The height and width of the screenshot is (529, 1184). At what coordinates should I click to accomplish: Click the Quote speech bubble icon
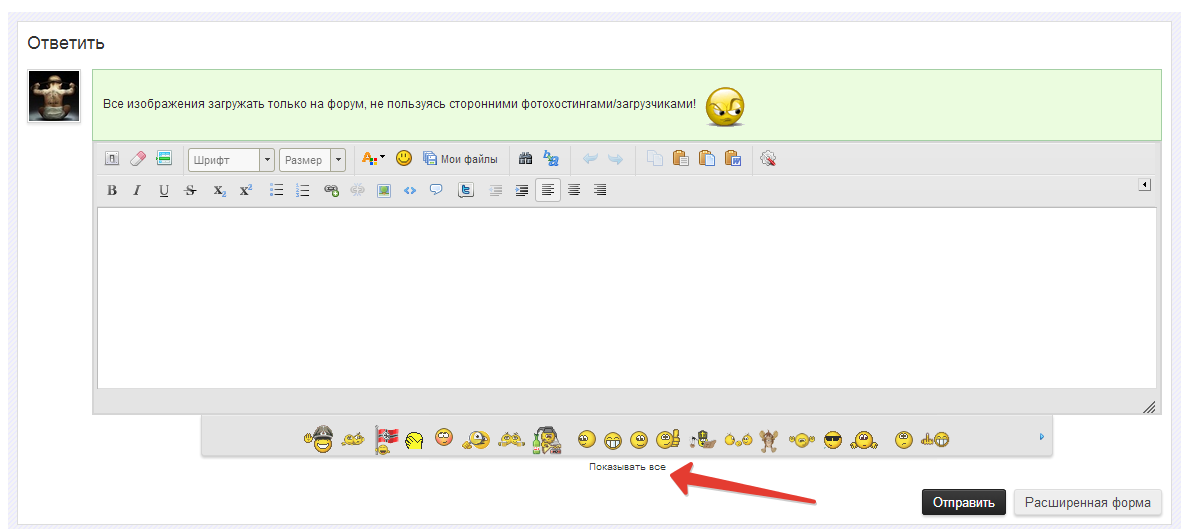[x=436, y=189]
